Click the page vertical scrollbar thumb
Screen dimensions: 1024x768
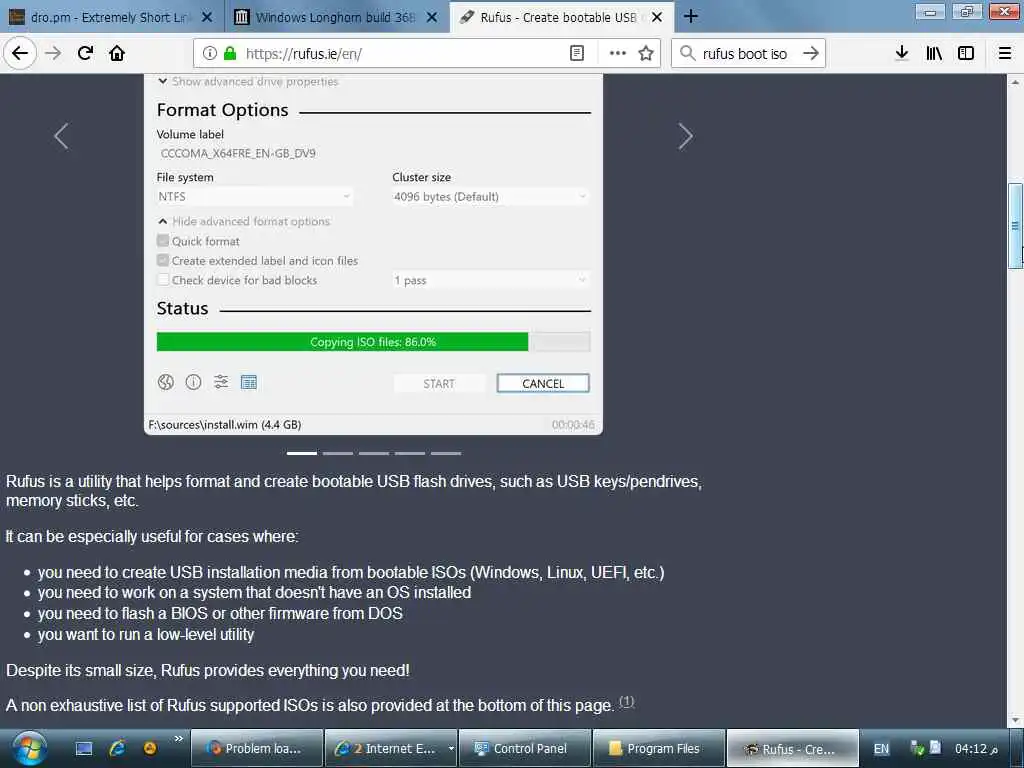(1015, 226)
